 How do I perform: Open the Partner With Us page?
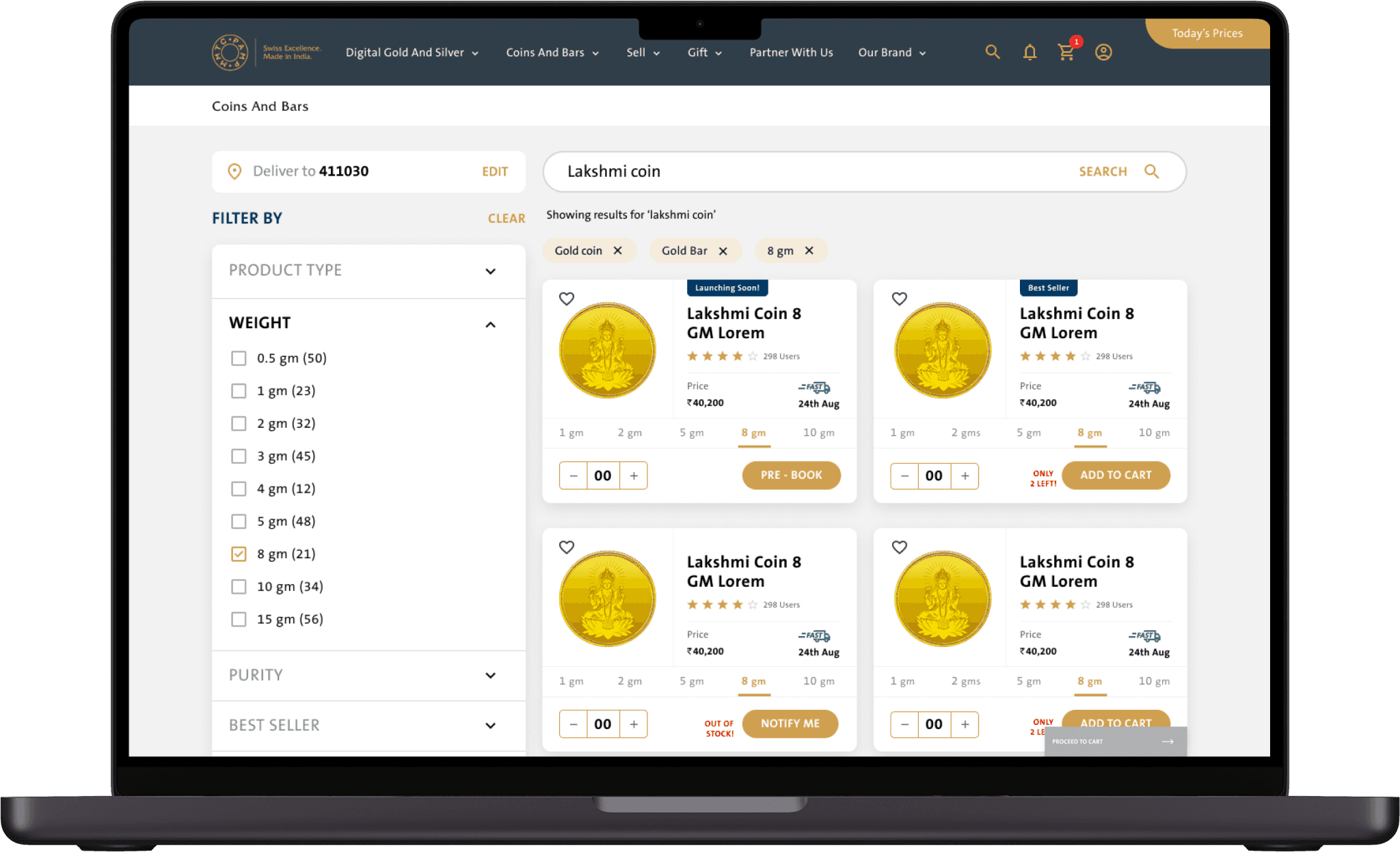pos(791,53)
